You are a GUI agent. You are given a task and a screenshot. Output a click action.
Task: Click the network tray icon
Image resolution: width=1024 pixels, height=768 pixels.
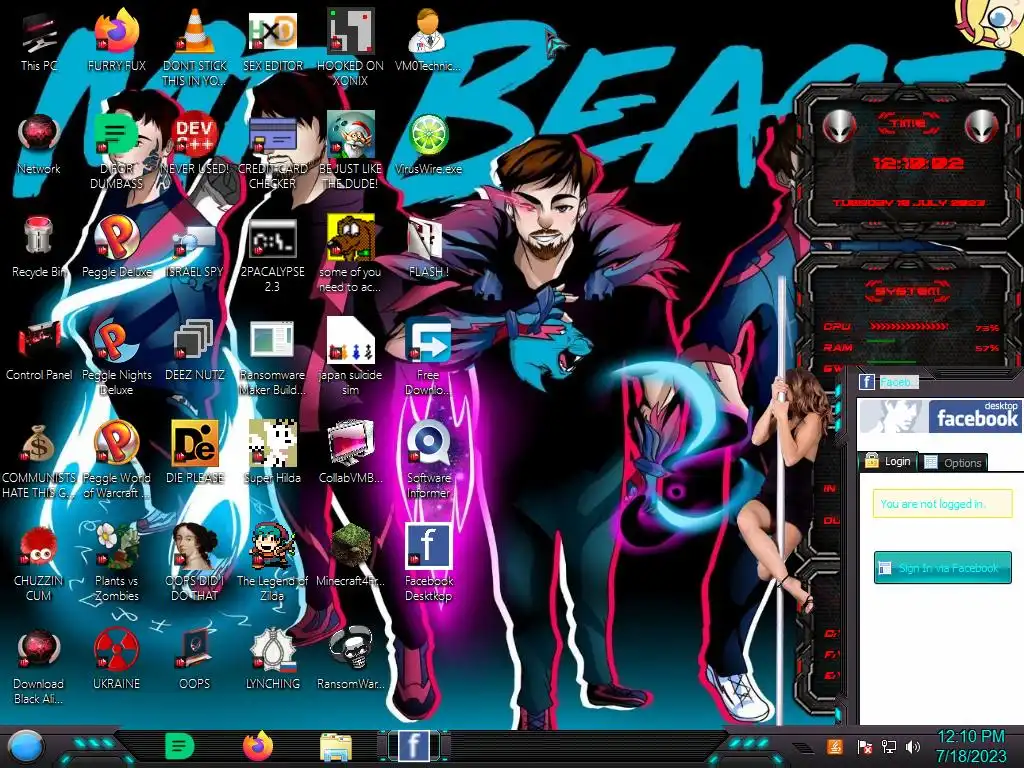click(x=889, y=746)
